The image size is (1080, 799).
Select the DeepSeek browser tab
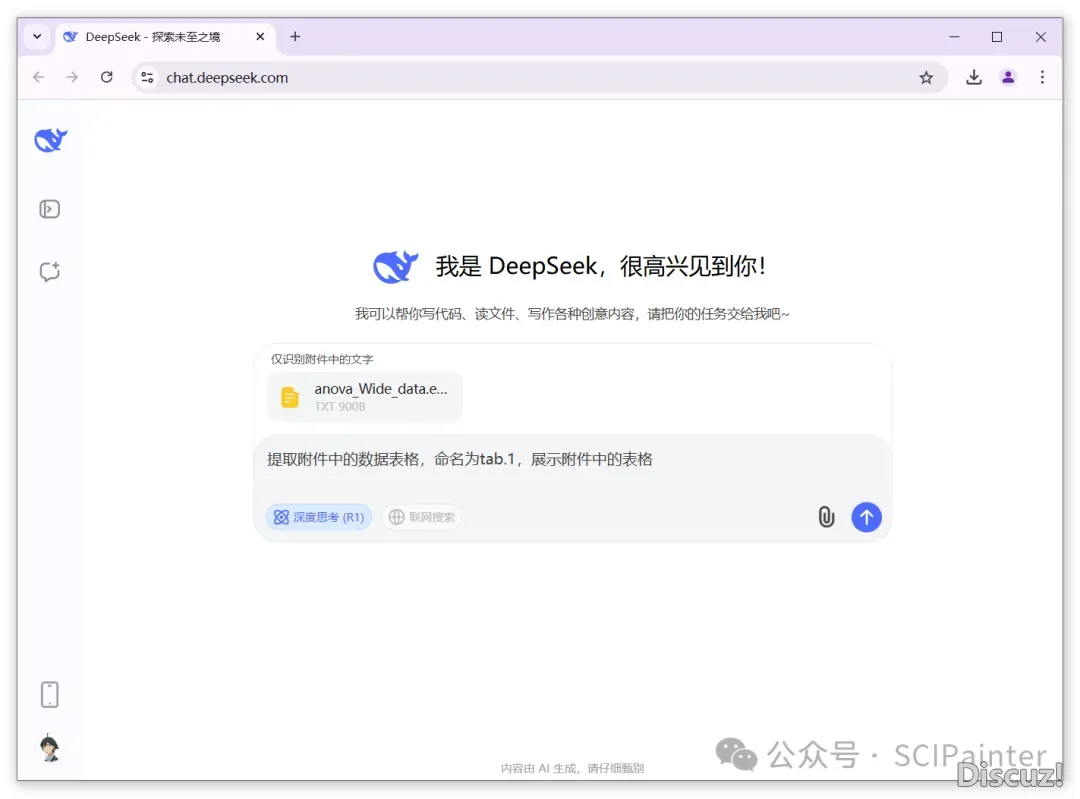pyautogui.click(x=163, y=37)
